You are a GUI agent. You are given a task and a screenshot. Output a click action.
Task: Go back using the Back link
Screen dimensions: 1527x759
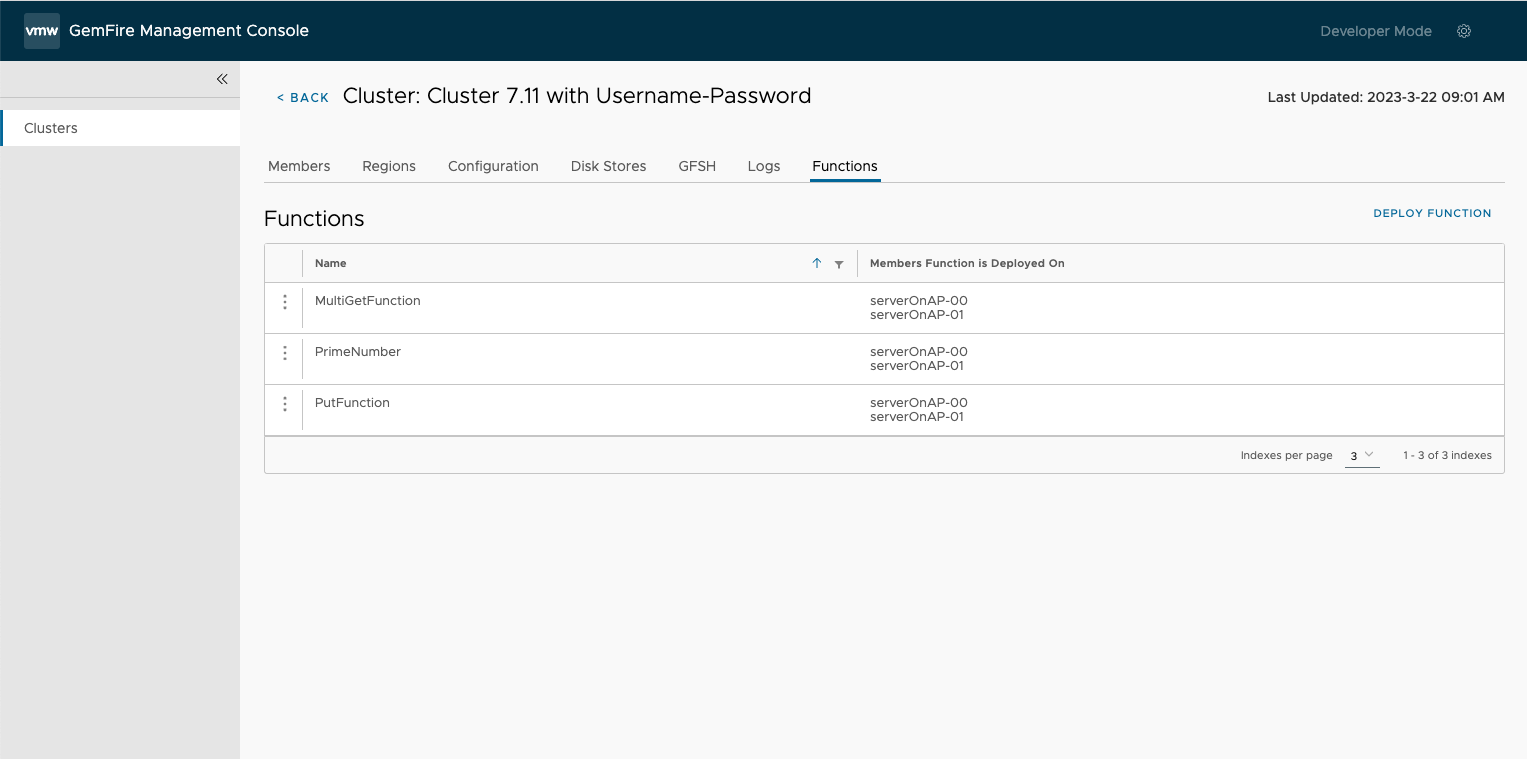pyautogui.click(x=303, y=97)
